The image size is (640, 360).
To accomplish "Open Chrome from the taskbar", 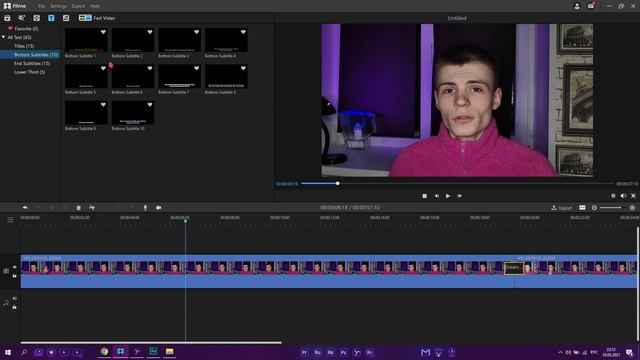I will click(104, 351).
